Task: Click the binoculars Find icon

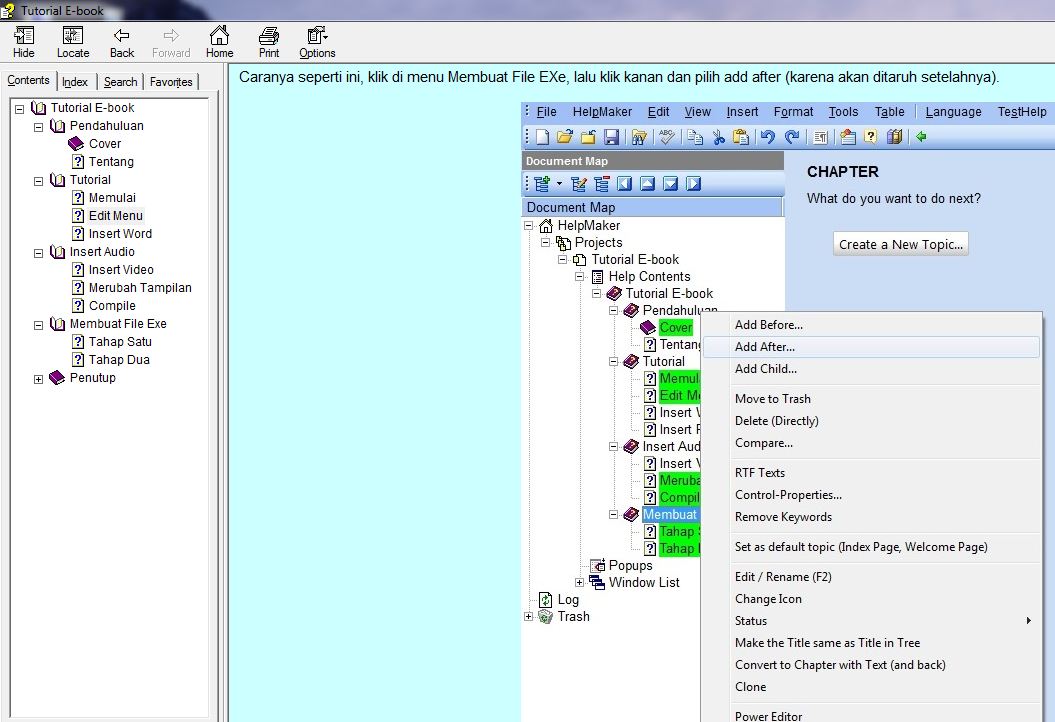Action: point(639,137)
